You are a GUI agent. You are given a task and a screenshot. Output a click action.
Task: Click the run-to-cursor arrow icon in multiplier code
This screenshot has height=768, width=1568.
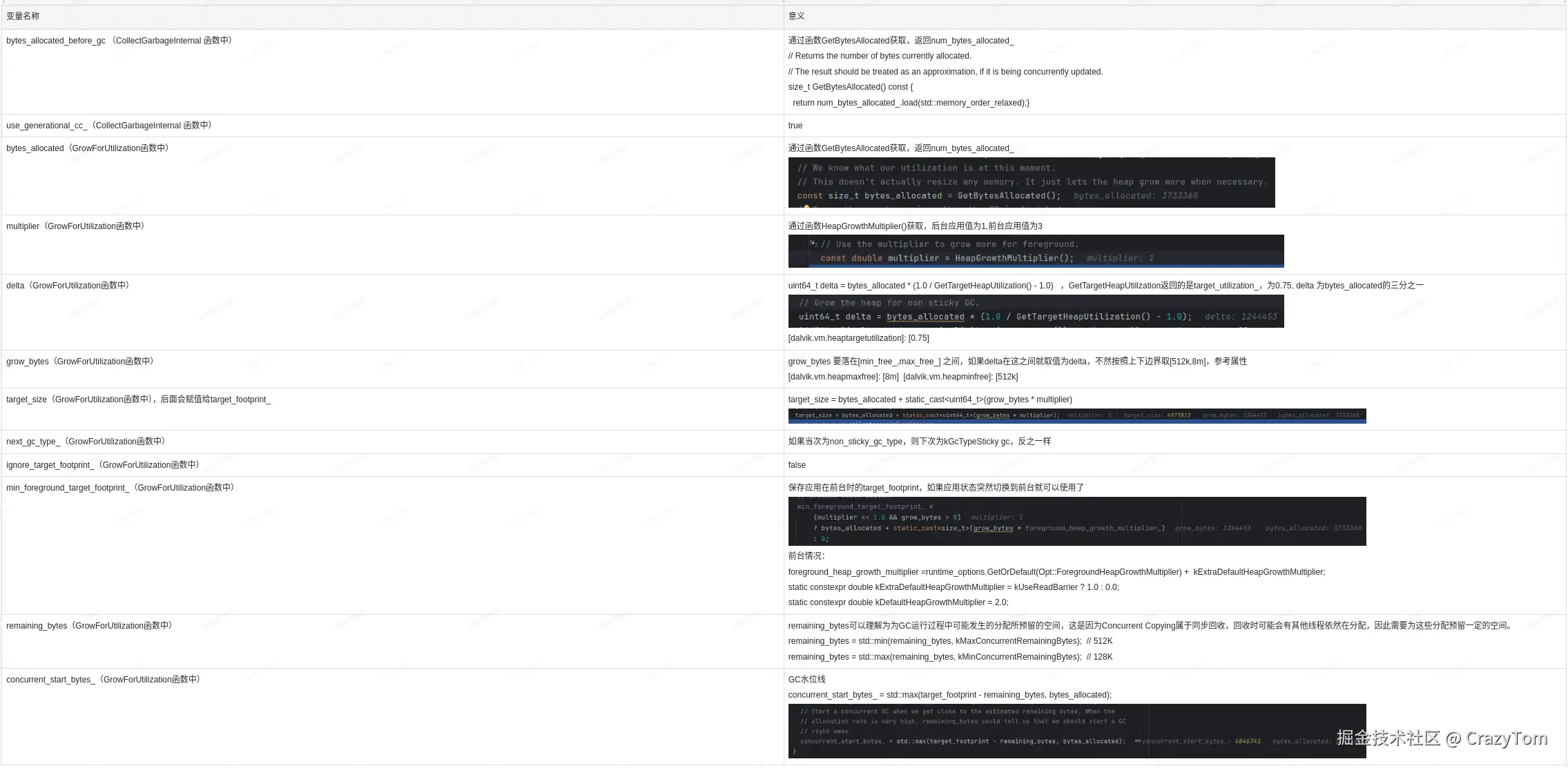pos(813,243)
